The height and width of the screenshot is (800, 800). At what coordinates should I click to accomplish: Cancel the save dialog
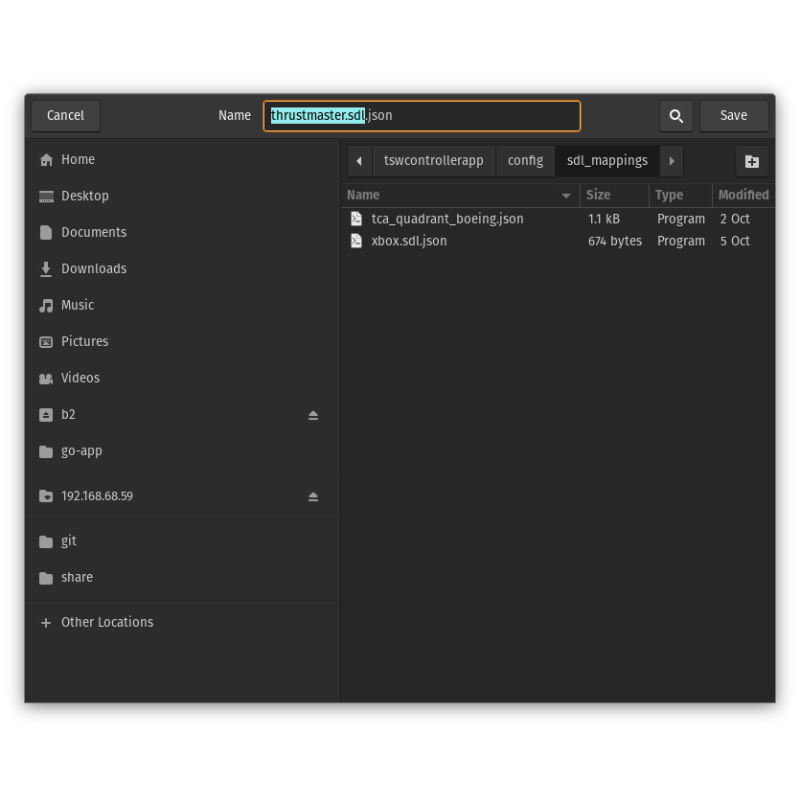click(x=65, y=116)
